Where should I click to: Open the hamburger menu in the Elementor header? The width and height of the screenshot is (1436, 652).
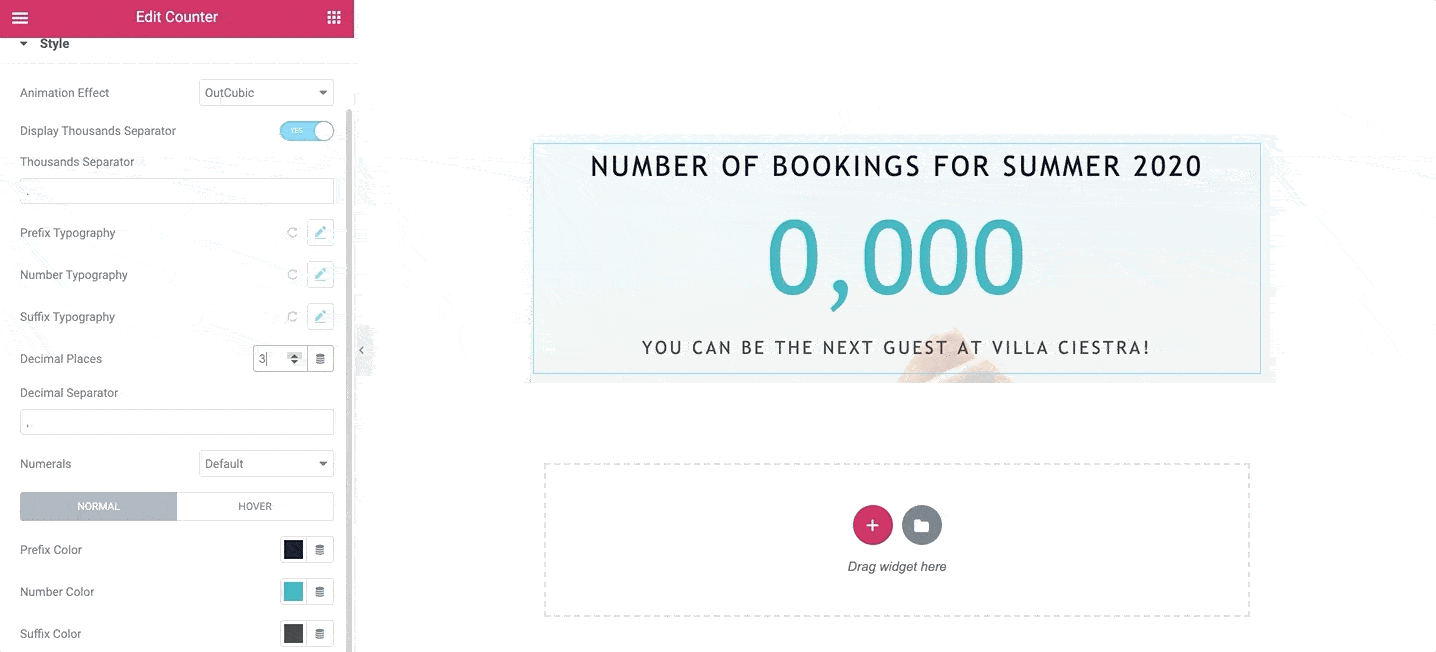click(20, 17)
